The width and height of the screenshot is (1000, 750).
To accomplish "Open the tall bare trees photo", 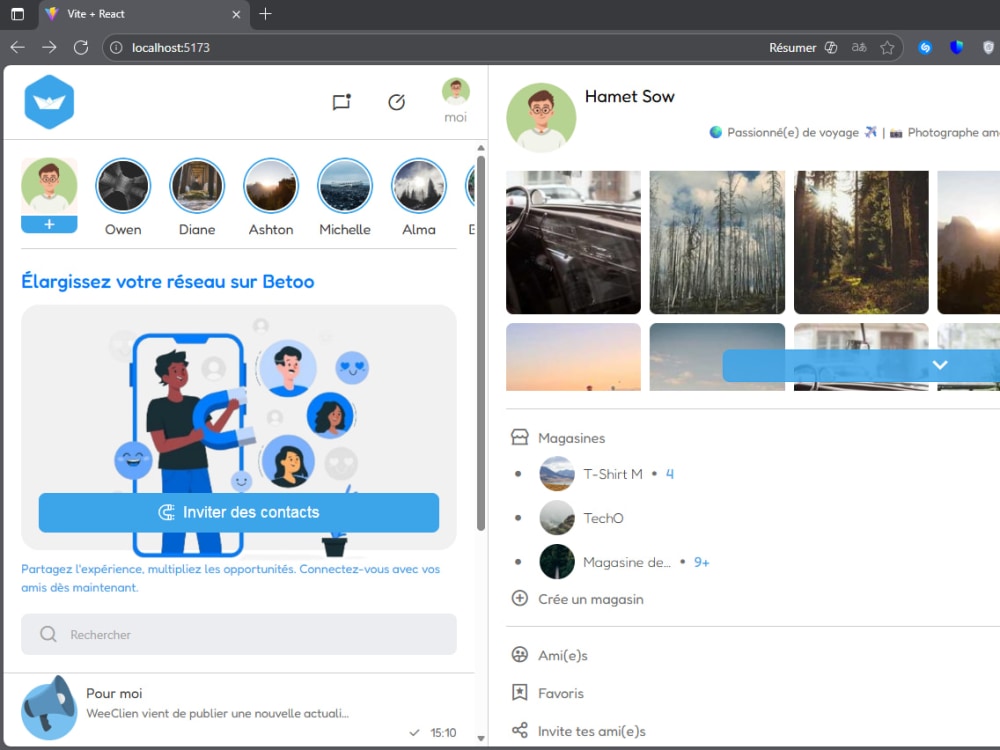I will click(x=717, y=242).
